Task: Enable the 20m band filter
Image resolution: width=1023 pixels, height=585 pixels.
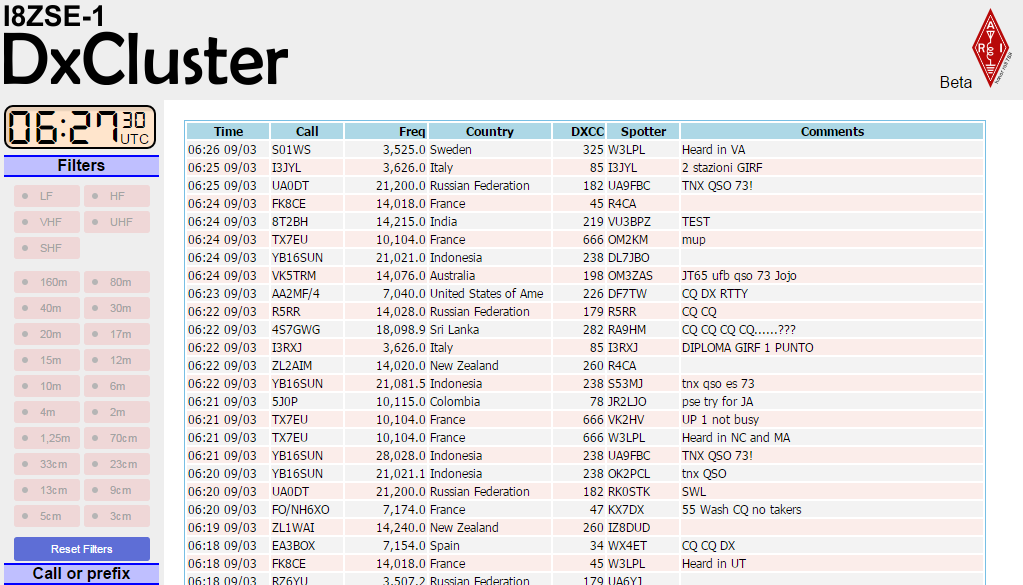Action: click(47, 334)
